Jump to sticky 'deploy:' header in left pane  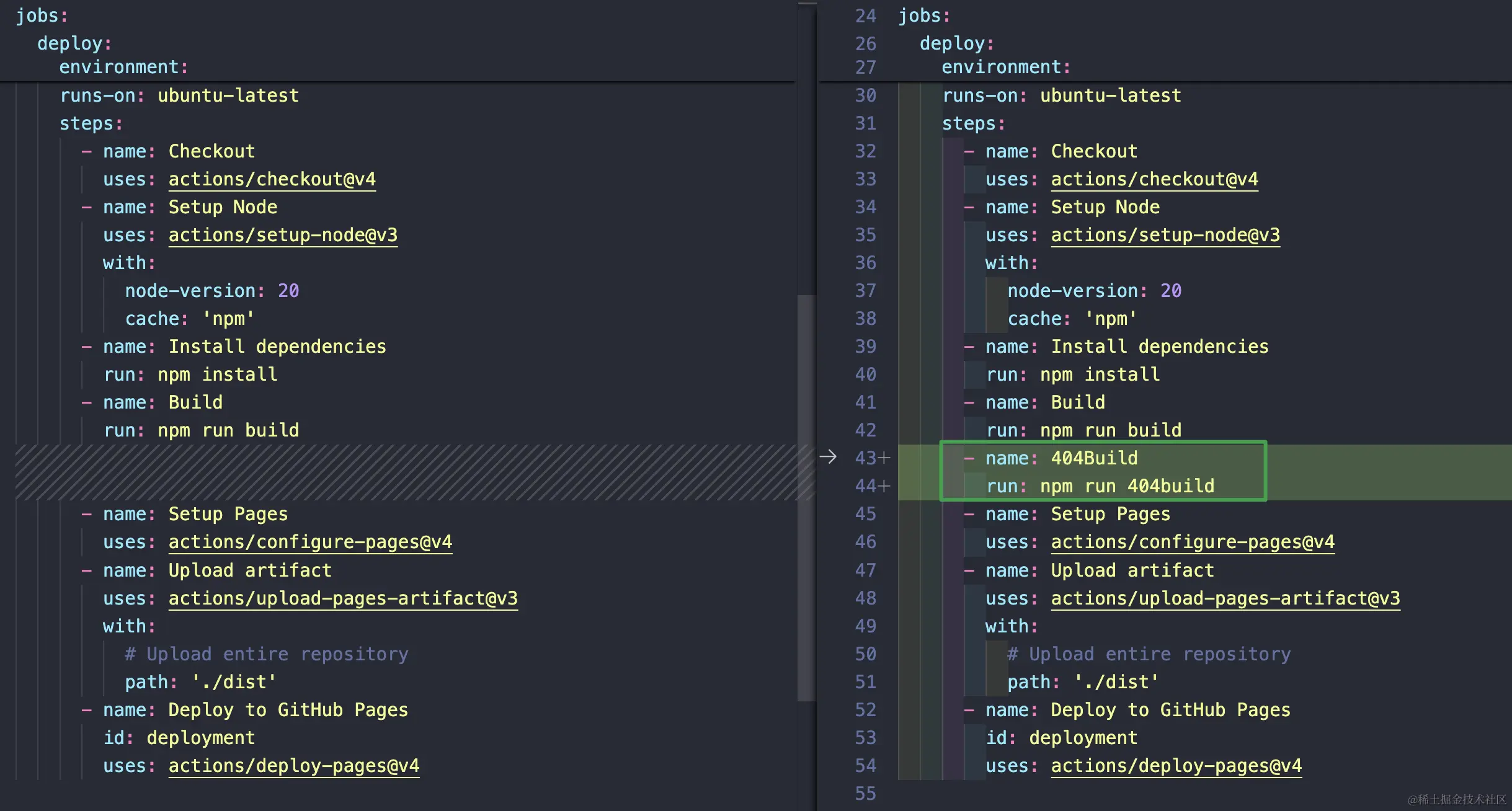[x=74, y=43]
